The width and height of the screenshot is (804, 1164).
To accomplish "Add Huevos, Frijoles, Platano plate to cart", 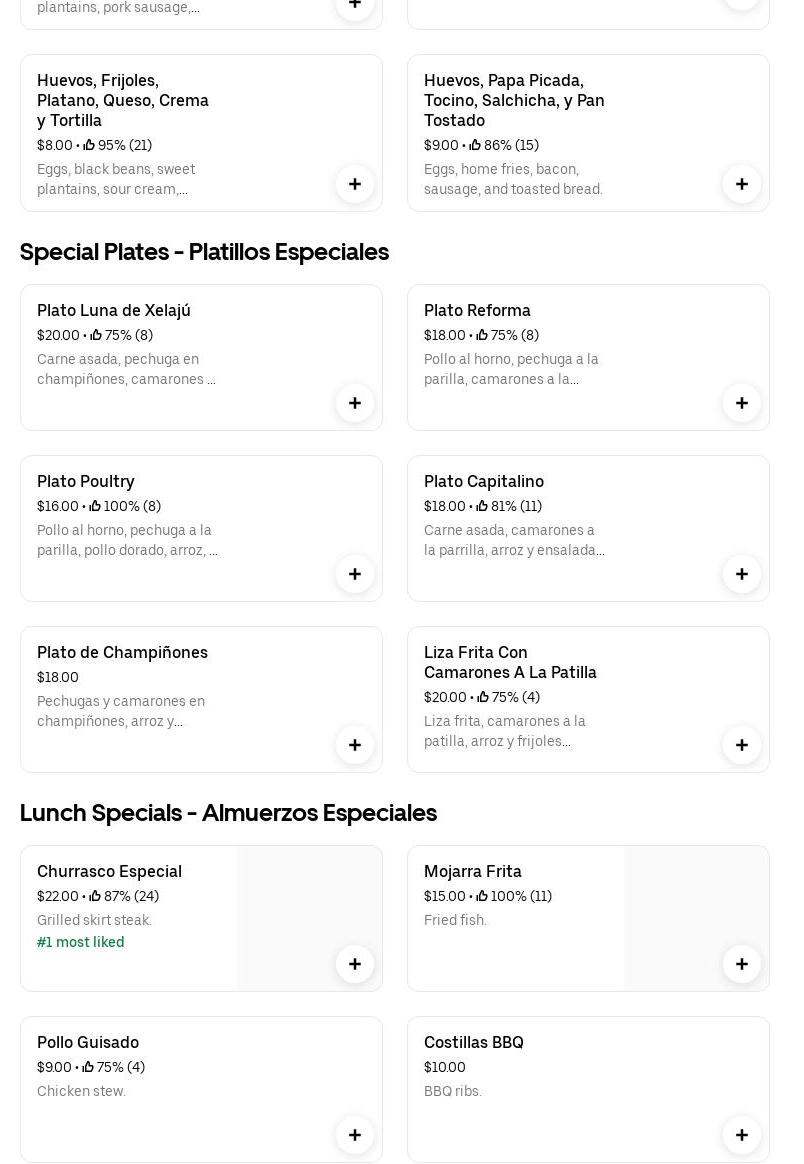I will click(x=355, y=184).
